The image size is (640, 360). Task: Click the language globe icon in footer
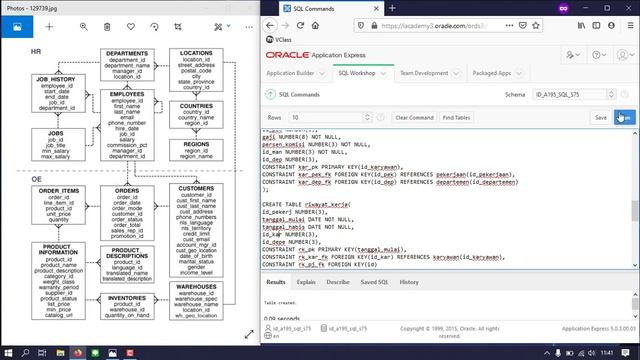pos(268,336)
